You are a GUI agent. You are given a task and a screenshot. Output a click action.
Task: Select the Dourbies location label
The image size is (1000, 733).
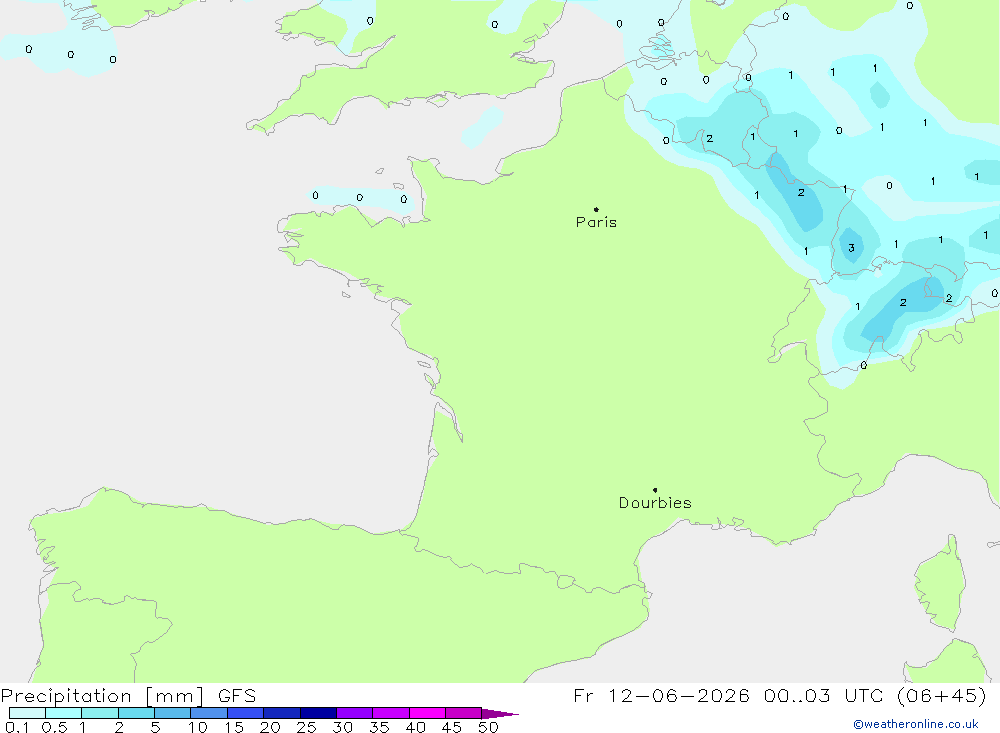pyautogui.click(x=655, y=503)
